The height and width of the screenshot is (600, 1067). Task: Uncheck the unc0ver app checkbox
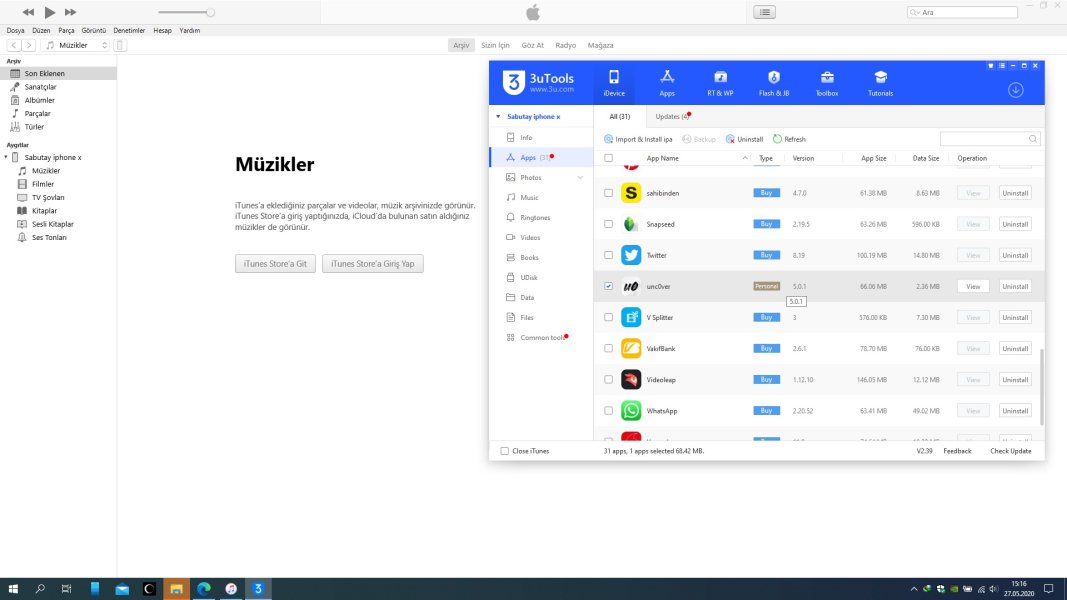coord(609,286)
